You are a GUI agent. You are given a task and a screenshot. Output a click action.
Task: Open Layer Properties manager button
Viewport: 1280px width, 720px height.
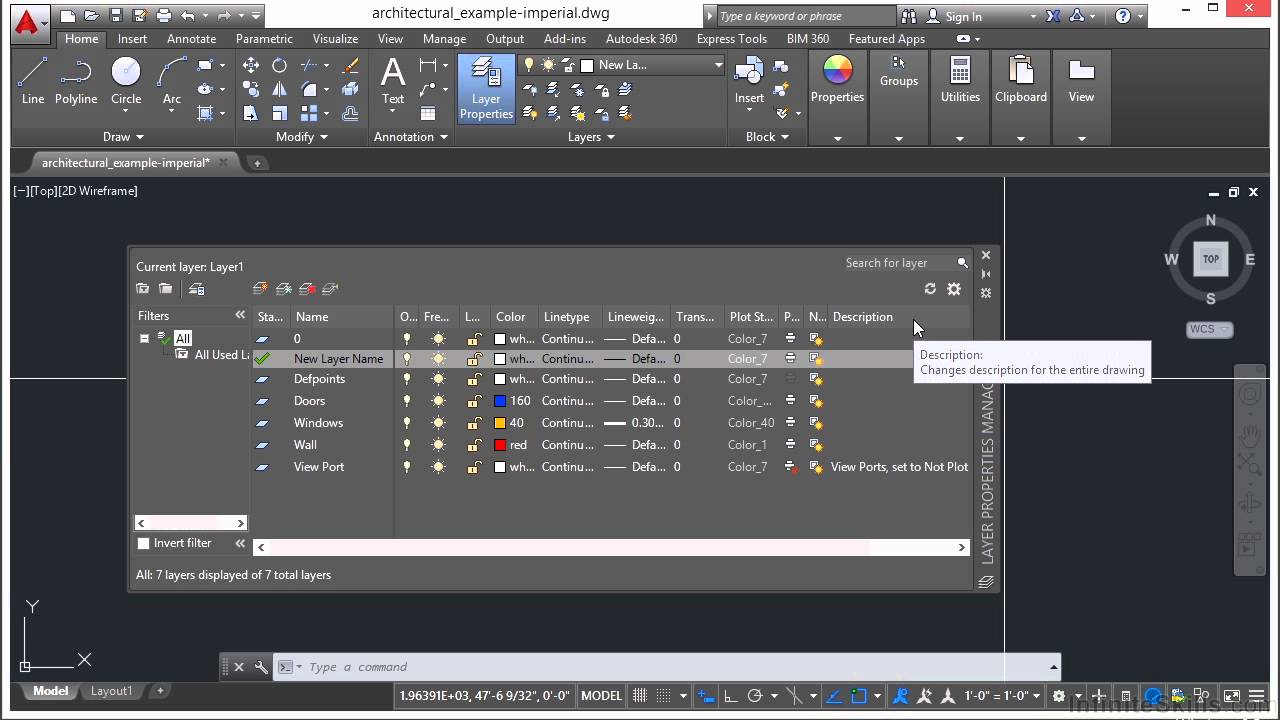coord(486,89)
